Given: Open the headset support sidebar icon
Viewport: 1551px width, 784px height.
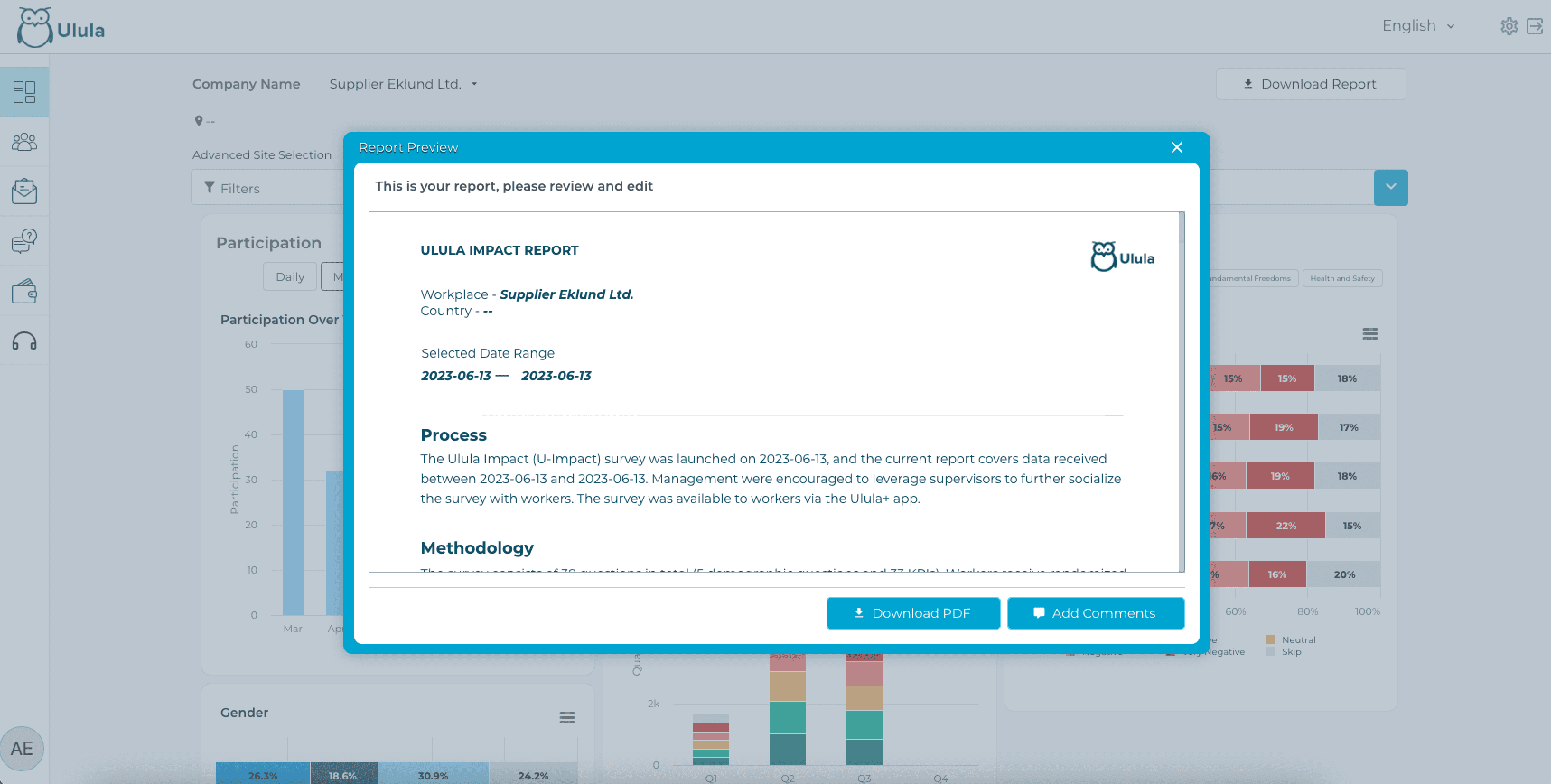Looking at the screenshot, I should (24, 341).
